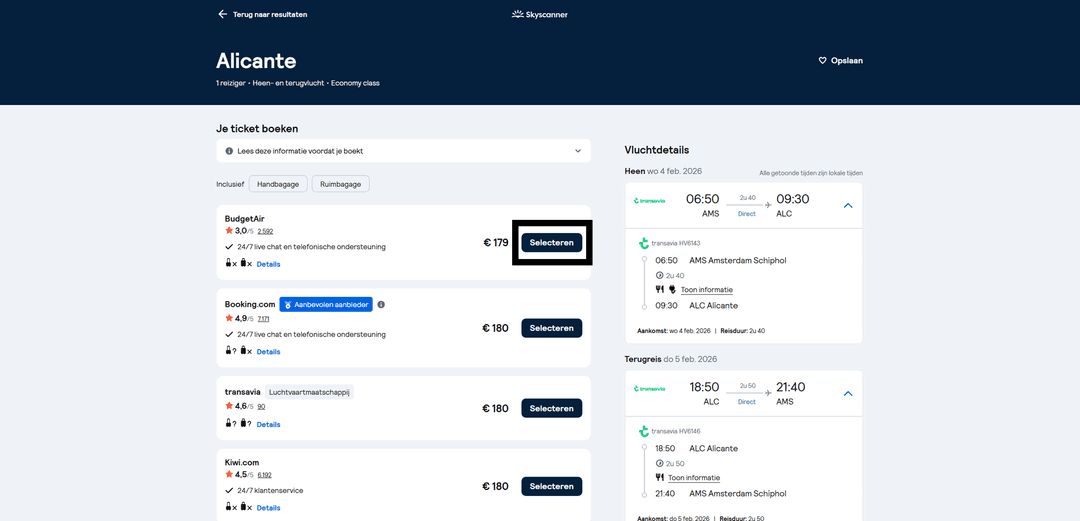Open Booking.com review count 7.171

click(264, 319)
